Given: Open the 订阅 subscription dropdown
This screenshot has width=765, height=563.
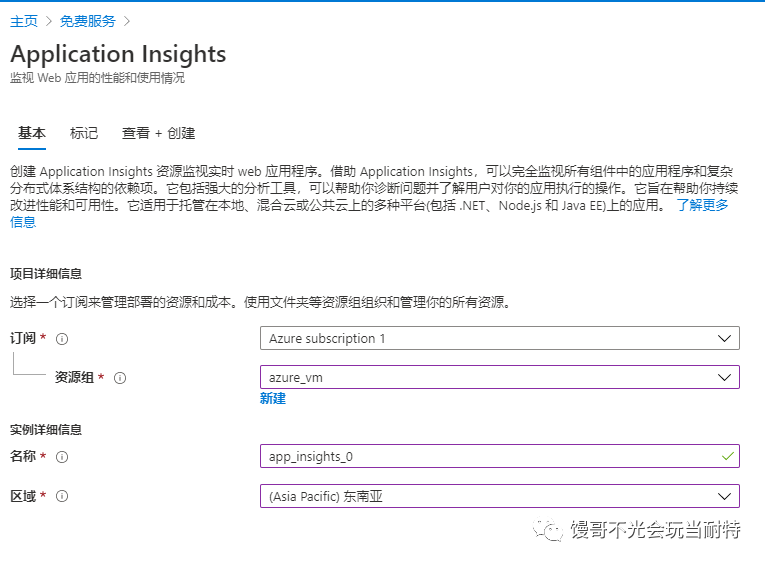Looking at the screenshot, I should click(500, 338).
